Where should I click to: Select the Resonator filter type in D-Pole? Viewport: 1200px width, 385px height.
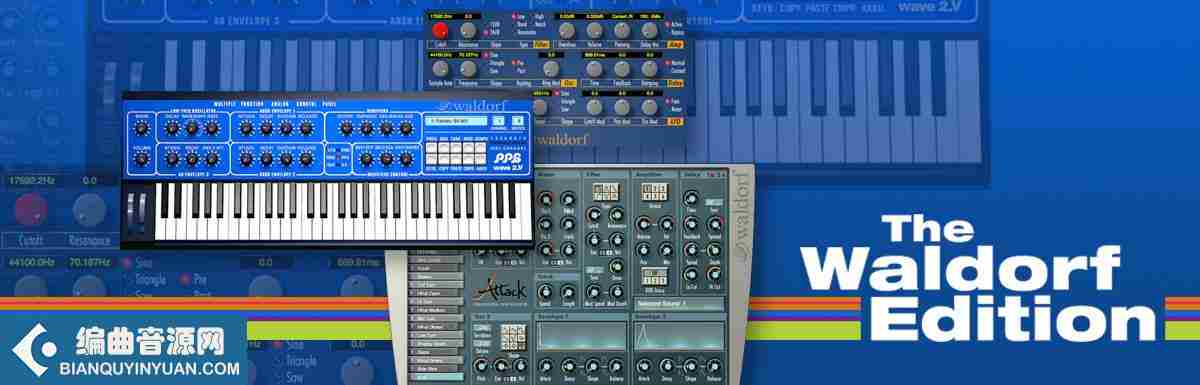click(x=526, y=32)
